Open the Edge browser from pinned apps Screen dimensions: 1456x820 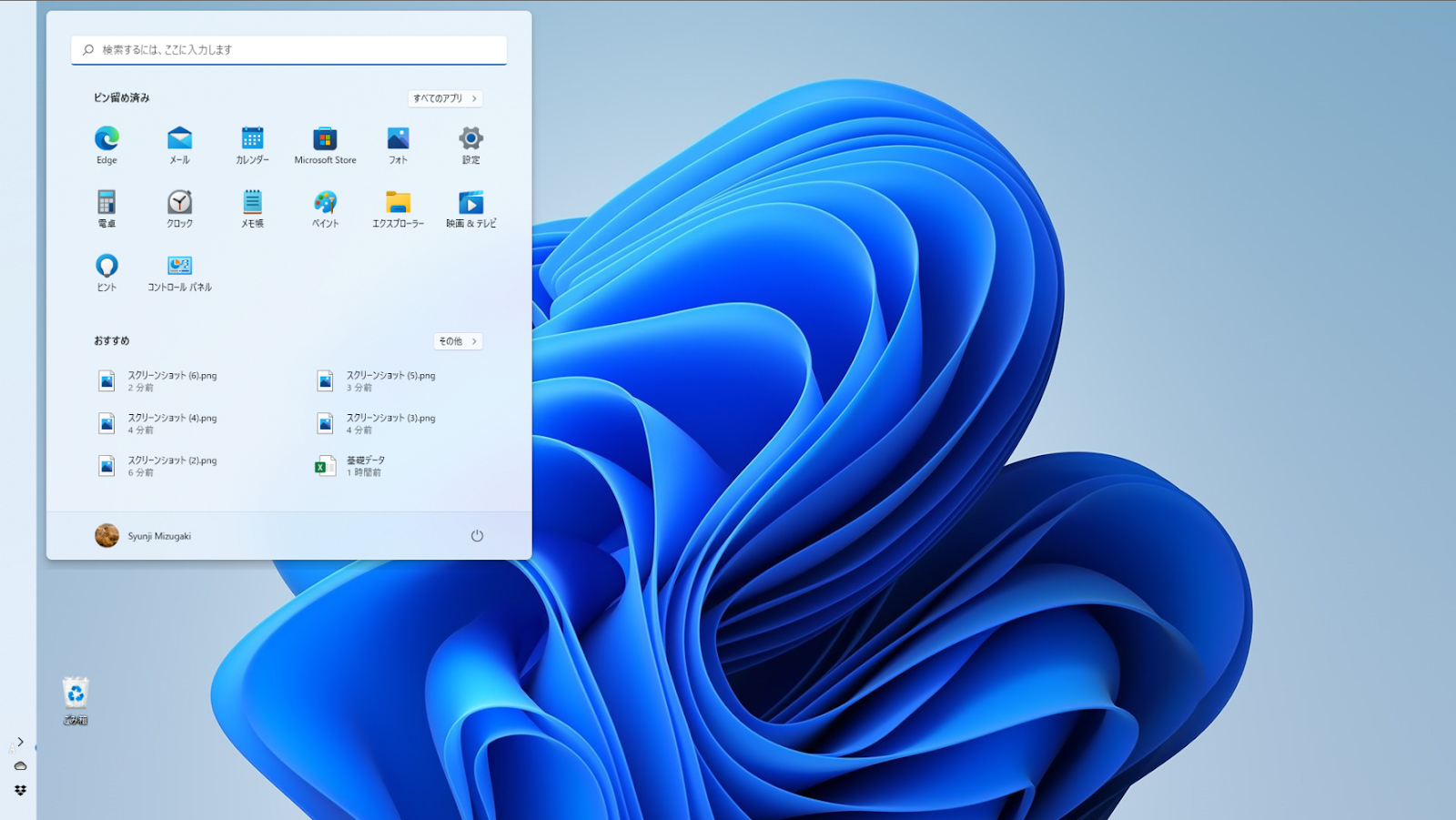coord(106,145)
